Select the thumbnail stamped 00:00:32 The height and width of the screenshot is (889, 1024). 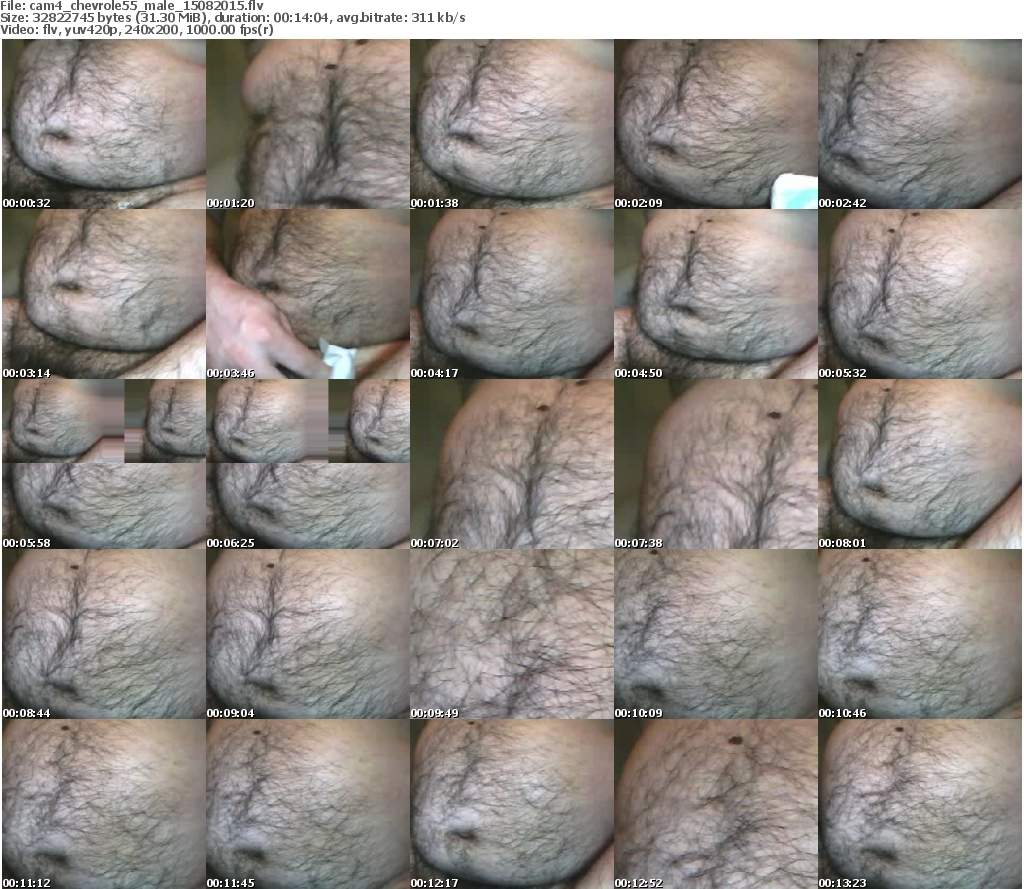click(x=104, y=124)
